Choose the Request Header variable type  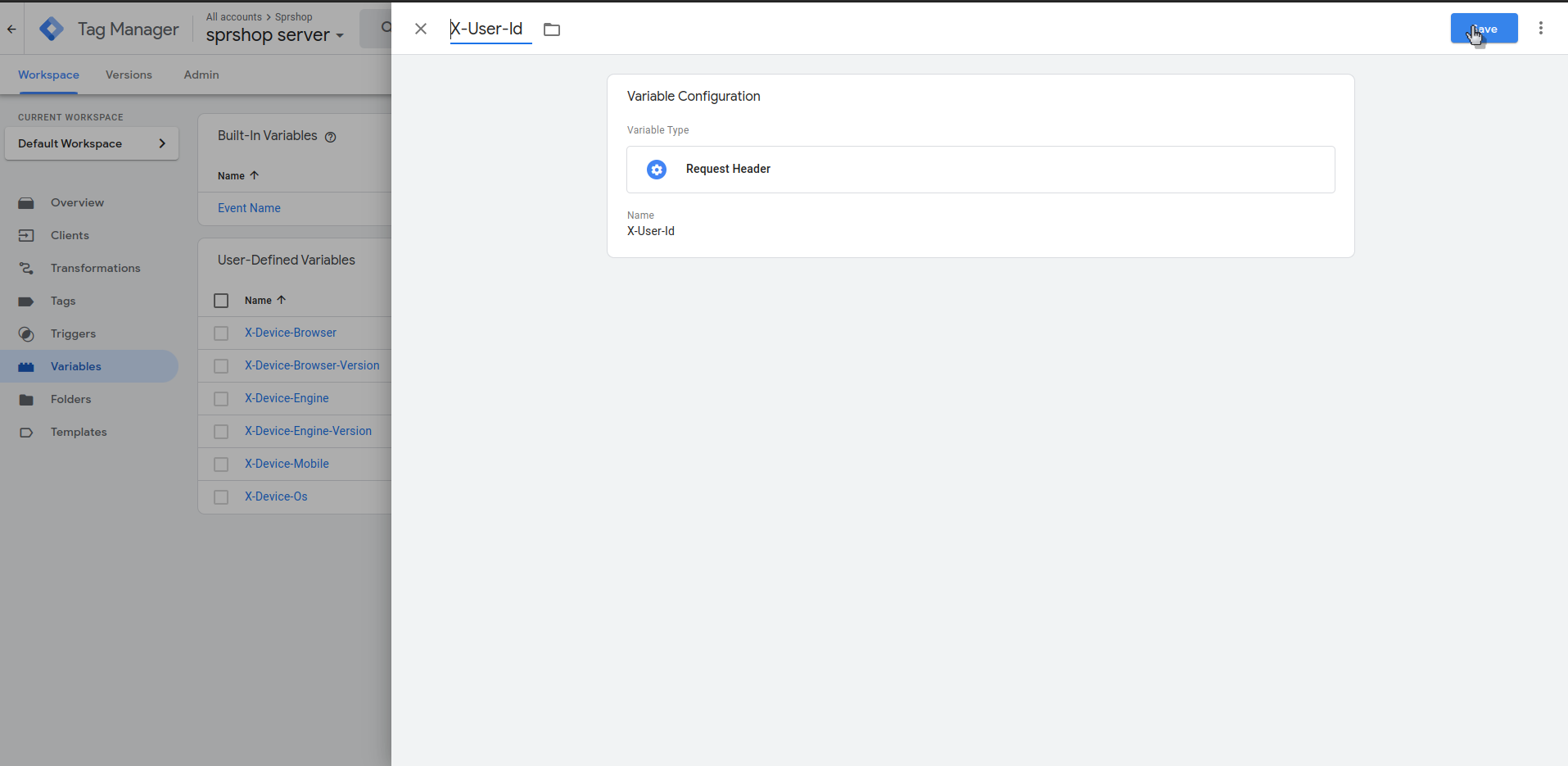point(980,170)
